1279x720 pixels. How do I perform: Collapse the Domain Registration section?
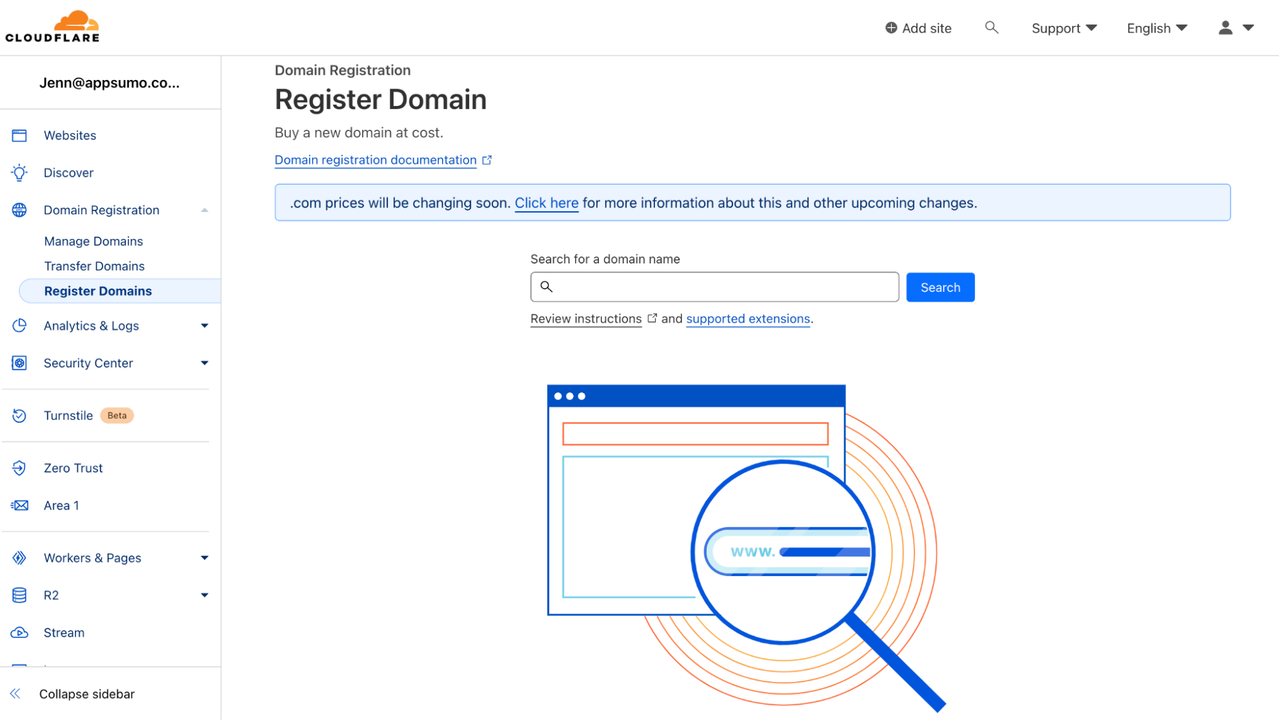point(204,210)
